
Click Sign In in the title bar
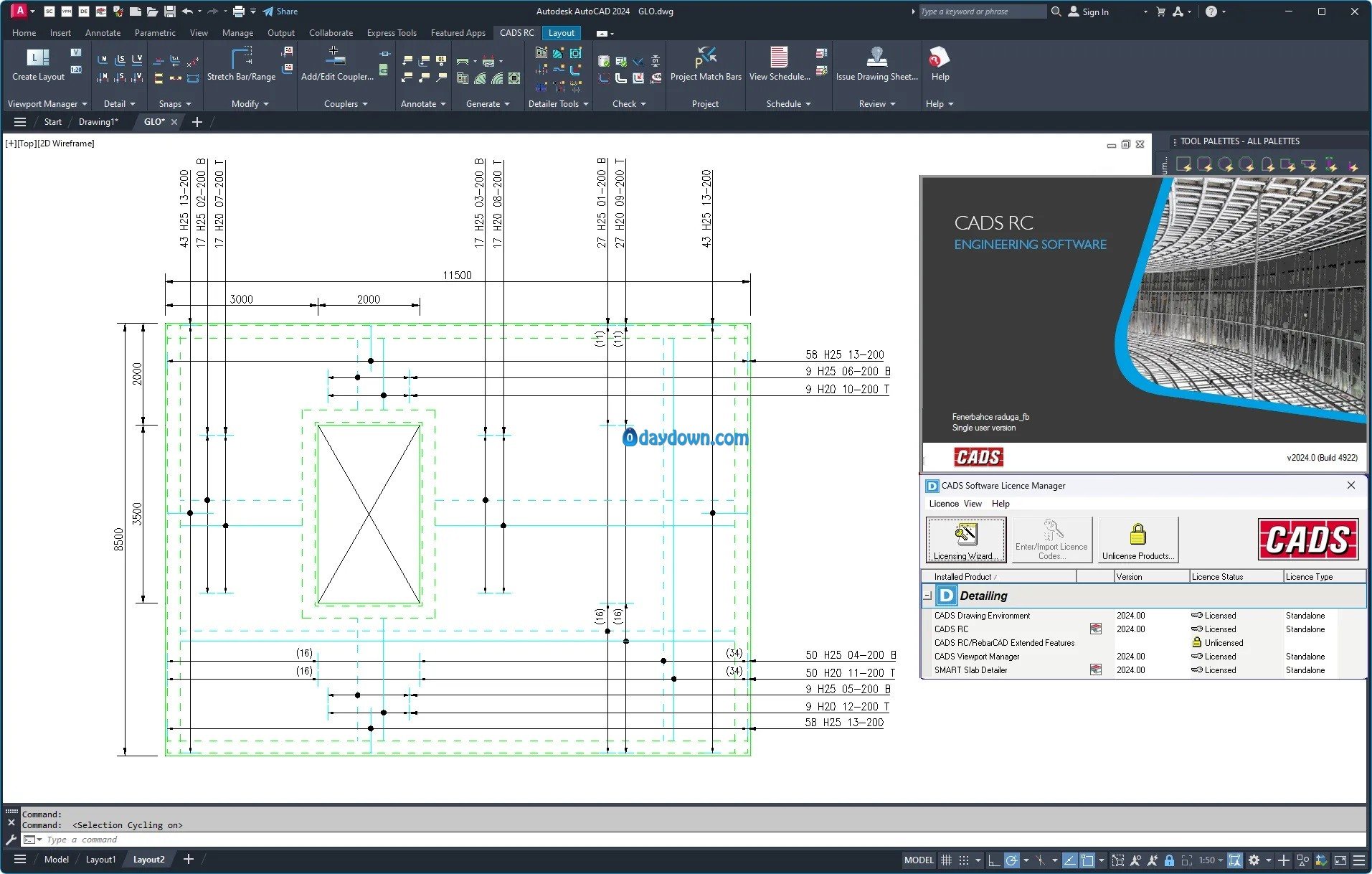(x=1088, y=11)
